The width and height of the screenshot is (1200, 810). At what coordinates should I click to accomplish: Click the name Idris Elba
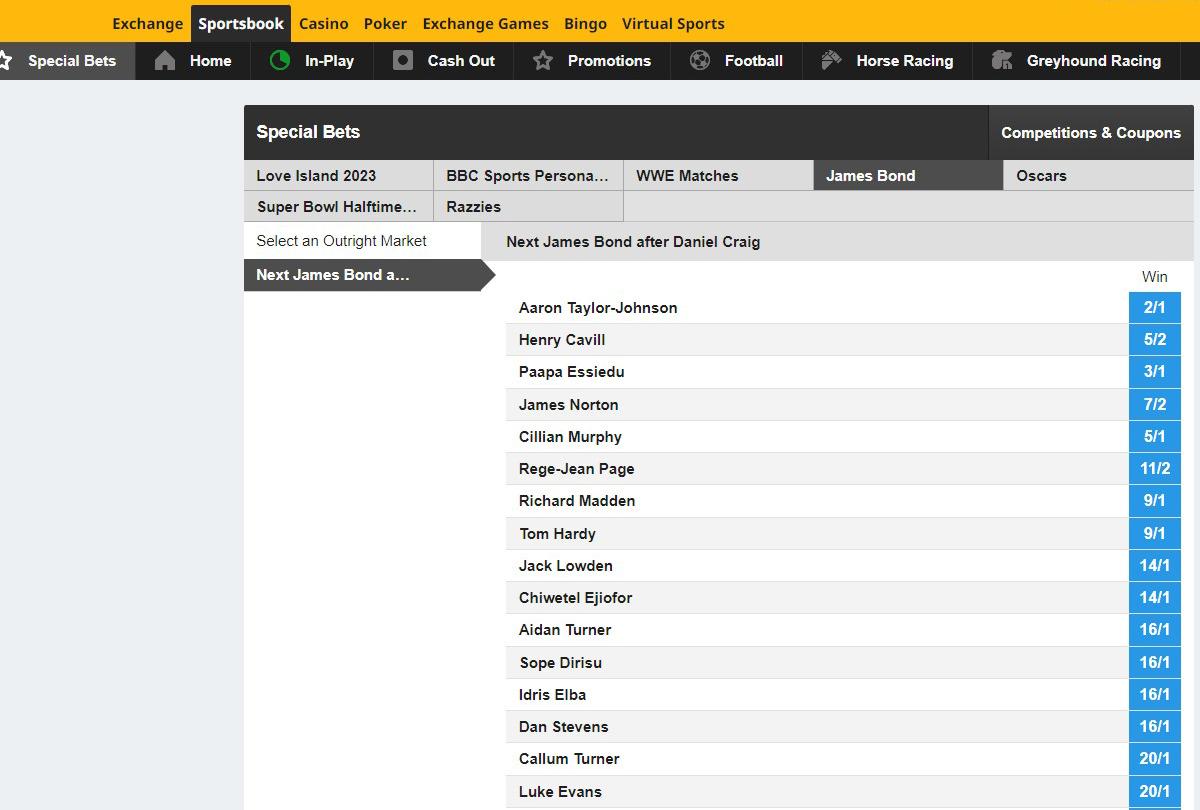point(552,694)
